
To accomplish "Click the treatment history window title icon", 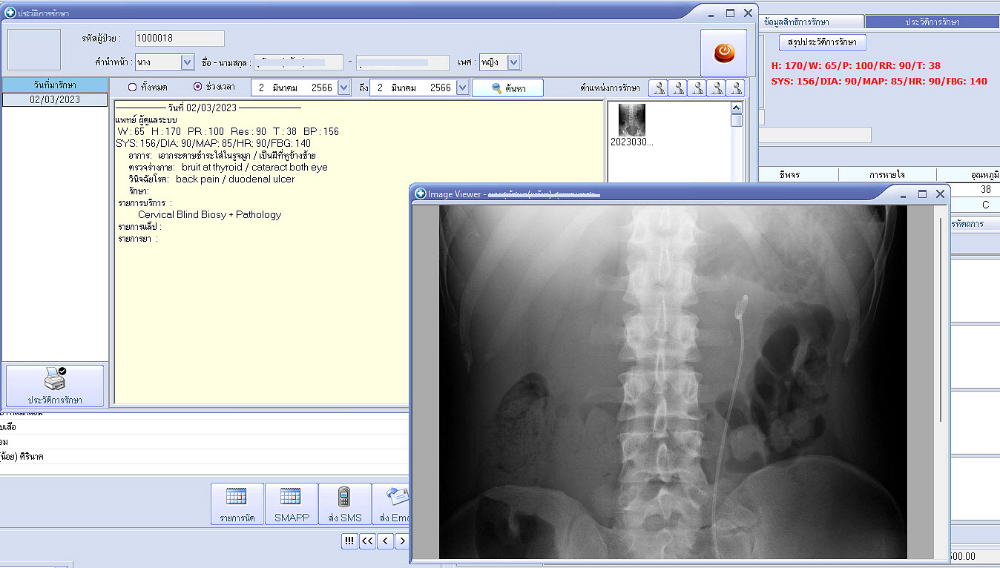I will [x=10, y=12].
